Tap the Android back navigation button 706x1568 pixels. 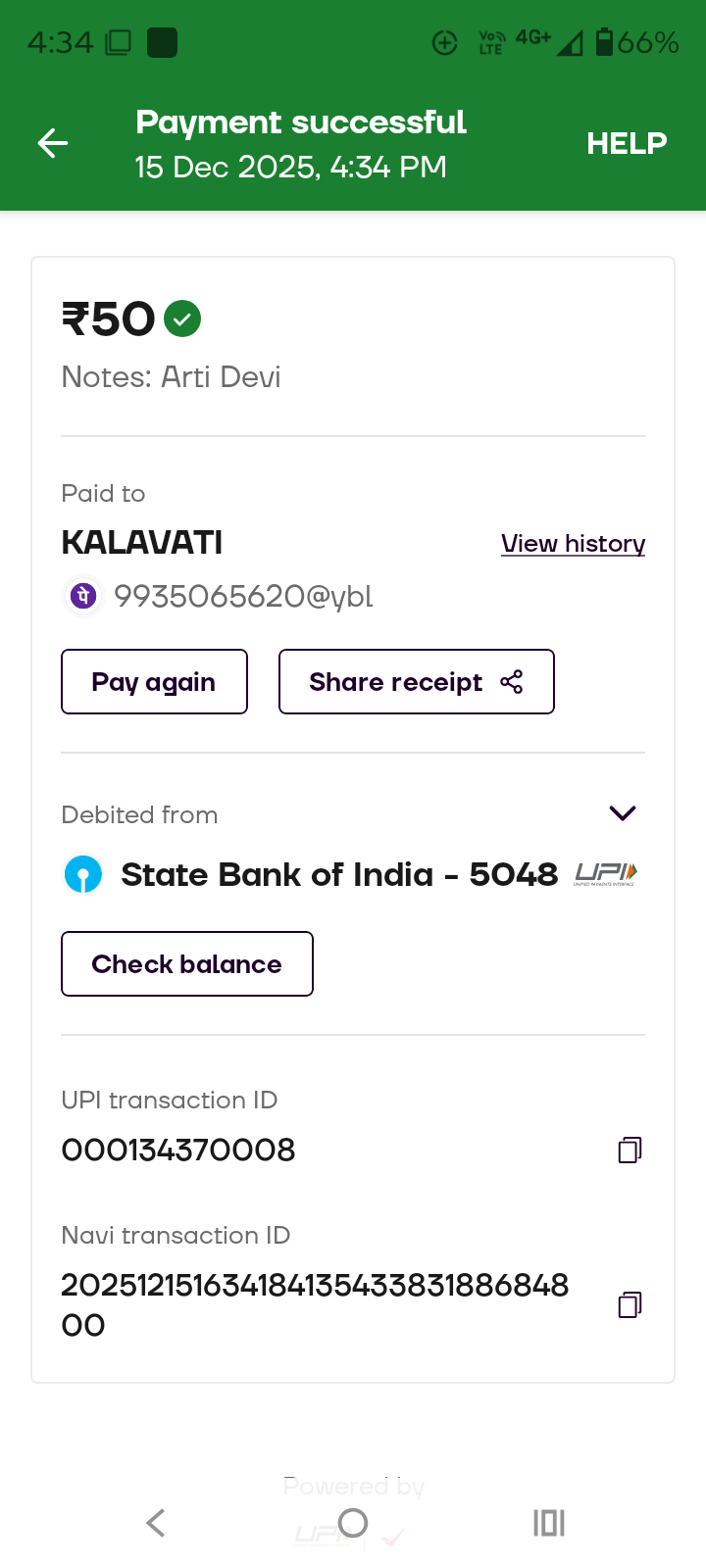pyautogui.click(x=155, y=1523)
